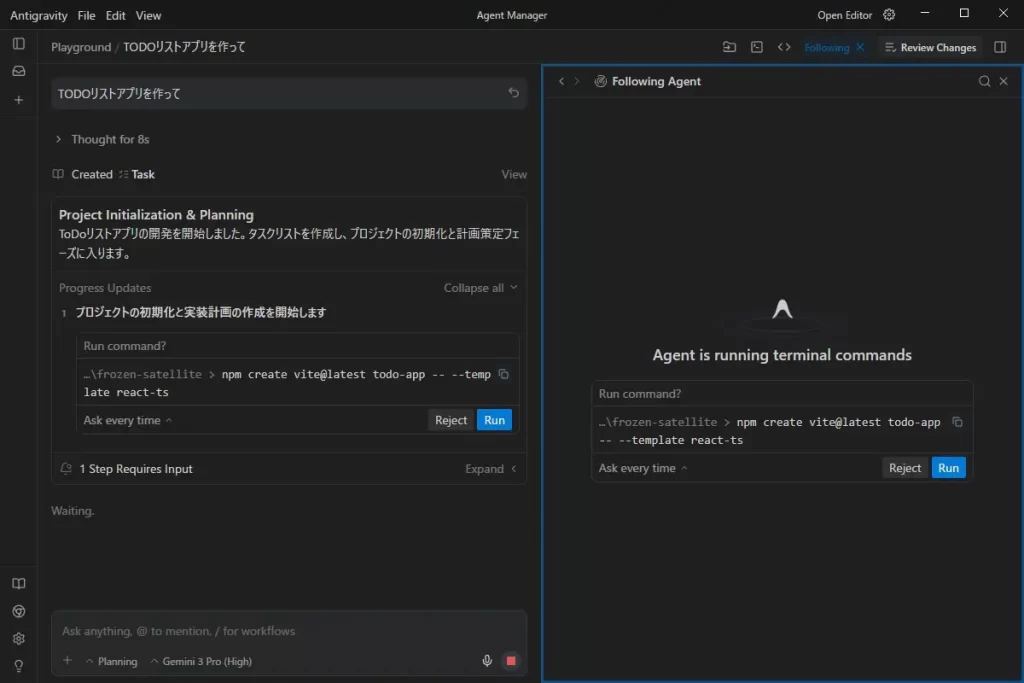Open the View menu
The height and width of the screenshot is (683, 1024).
click(148, 15)
